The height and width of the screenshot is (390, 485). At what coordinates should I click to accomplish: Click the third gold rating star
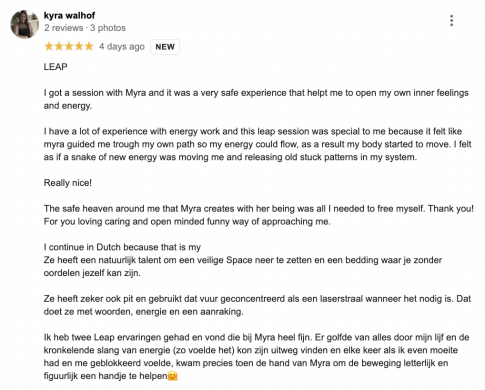[69, 46]
